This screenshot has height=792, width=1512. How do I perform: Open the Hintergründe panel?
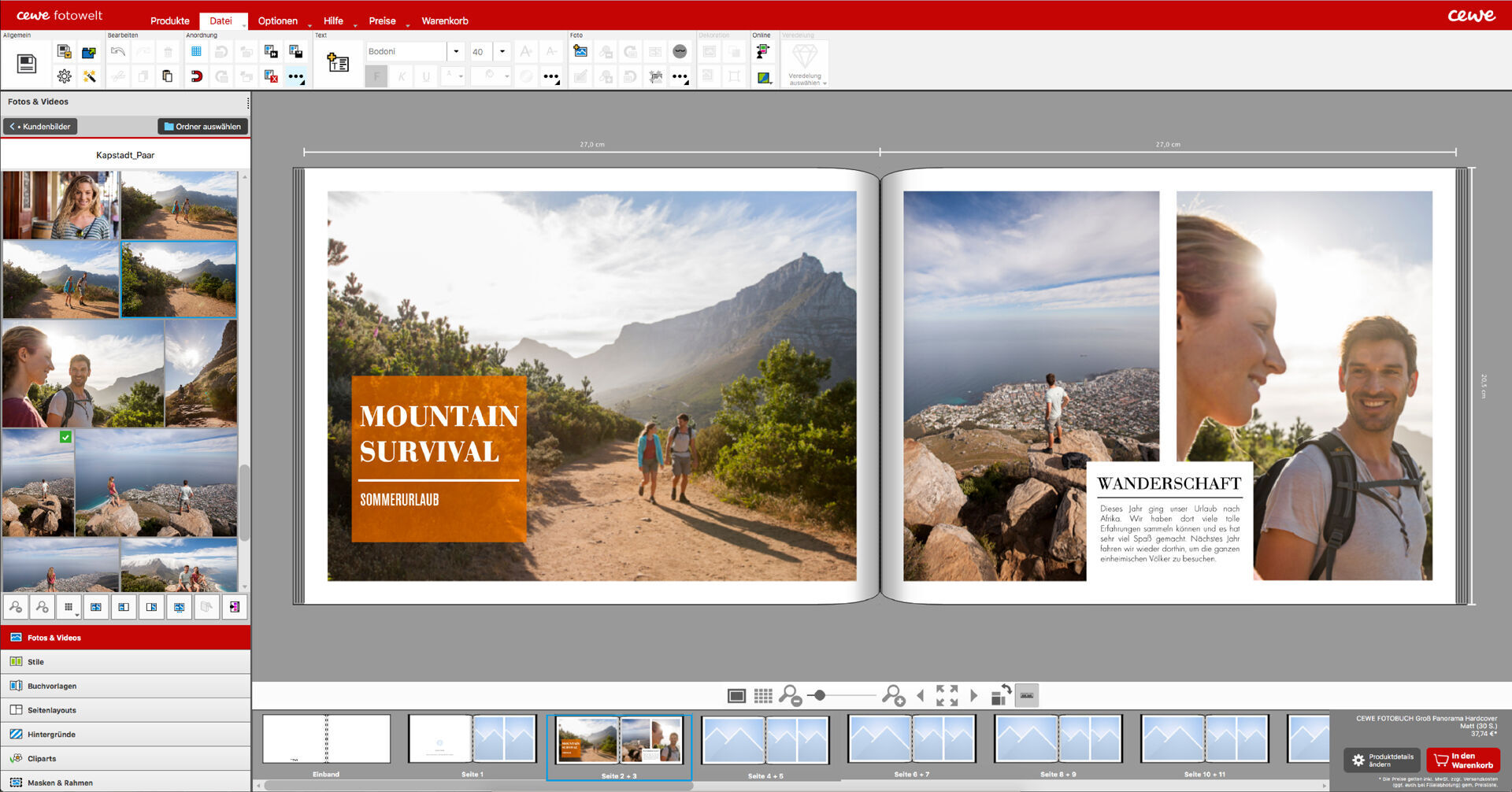tap(126, 734)
